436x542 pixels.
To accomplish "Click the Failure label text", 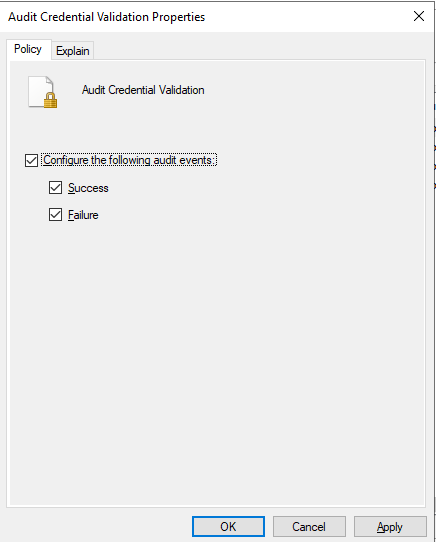I will point(83,215).
